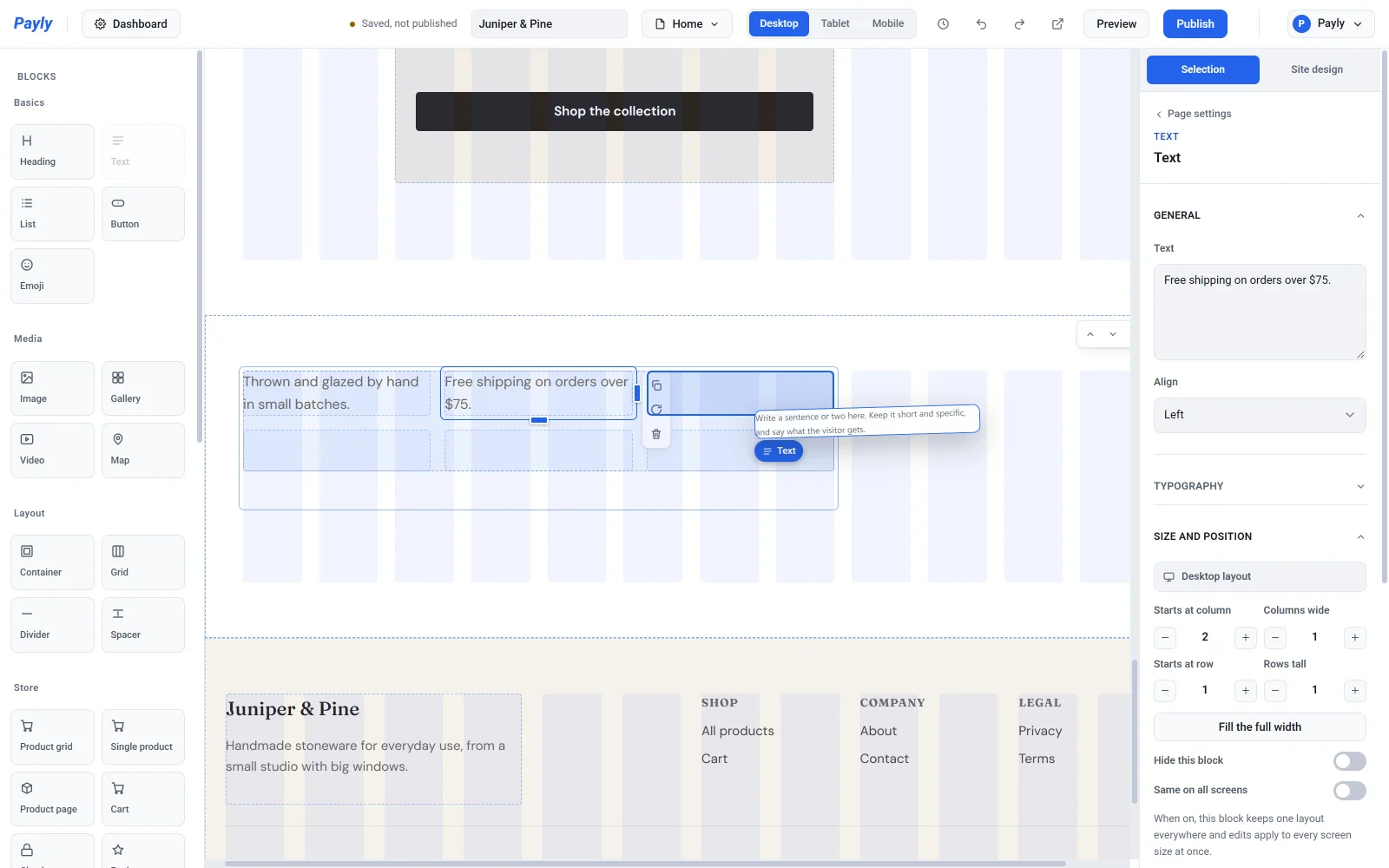Add a Container block
The image size is (1389, 868).
[x=52, y=562]
